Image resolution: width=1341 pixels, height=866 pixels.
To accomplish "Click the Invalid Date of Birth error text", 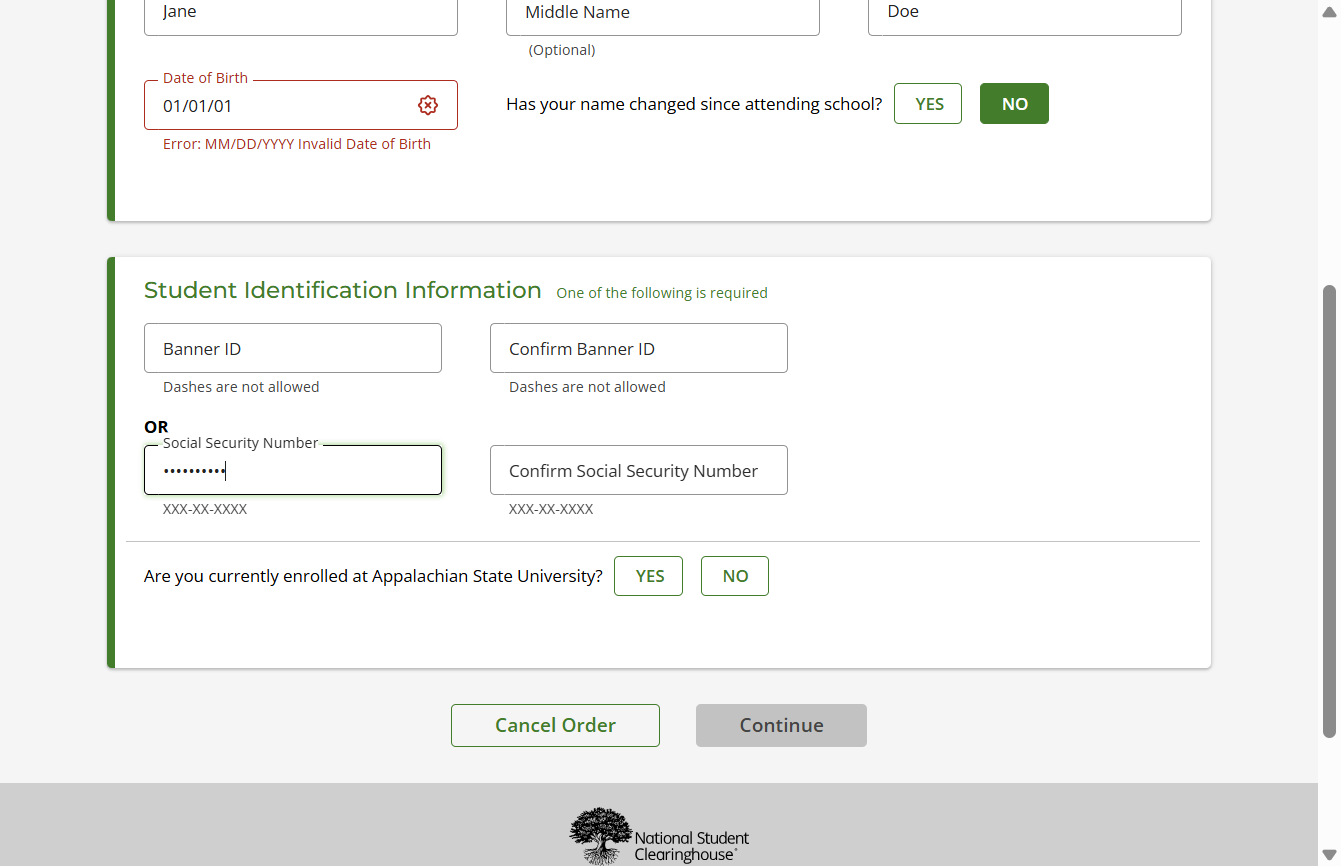I will (297, 144).
